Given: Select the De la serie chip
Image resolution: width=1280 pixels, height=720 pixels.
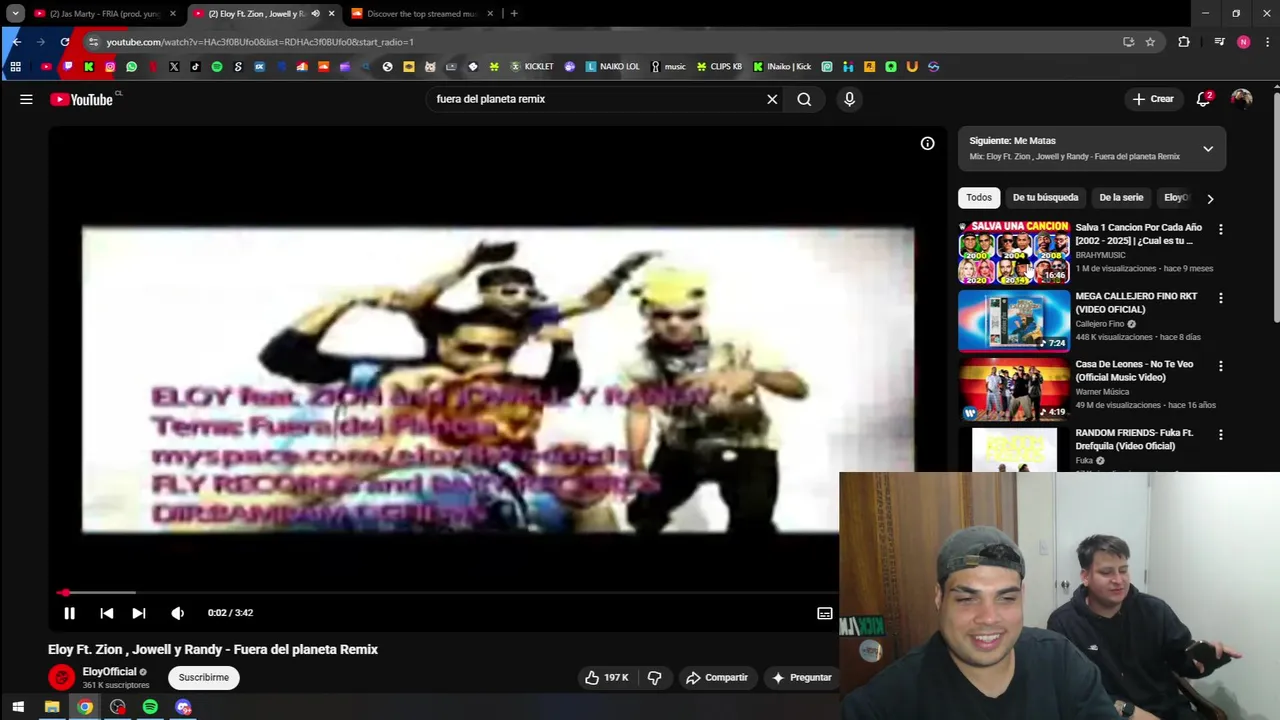Looking at the screenshot, I should (x=1121, y=197).
